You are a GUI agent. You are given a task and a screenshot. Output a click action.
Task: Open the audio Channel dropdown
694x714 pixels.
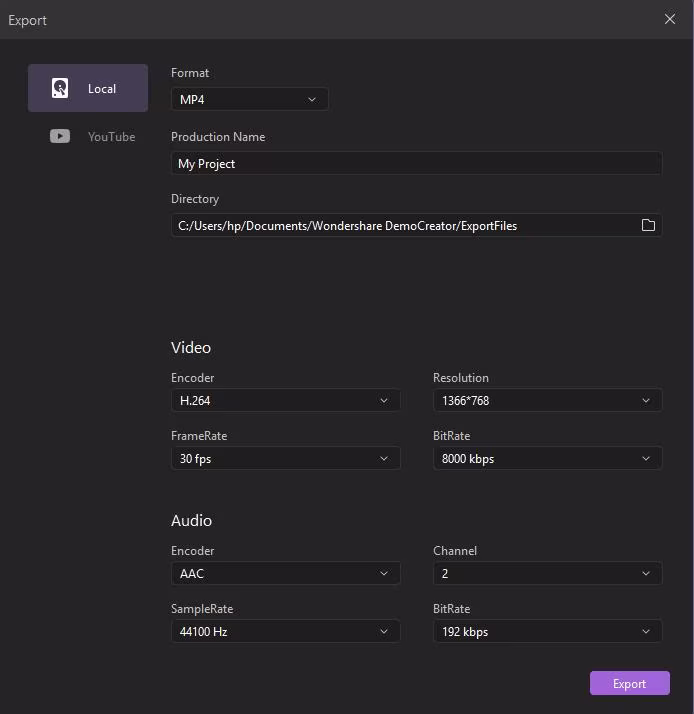547,573
